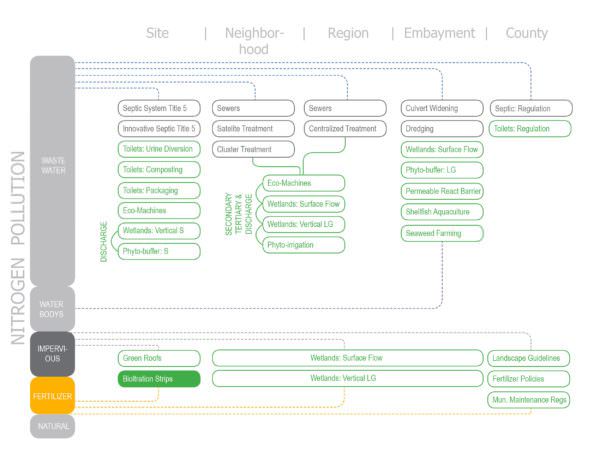Select the Dredging box

443,129
